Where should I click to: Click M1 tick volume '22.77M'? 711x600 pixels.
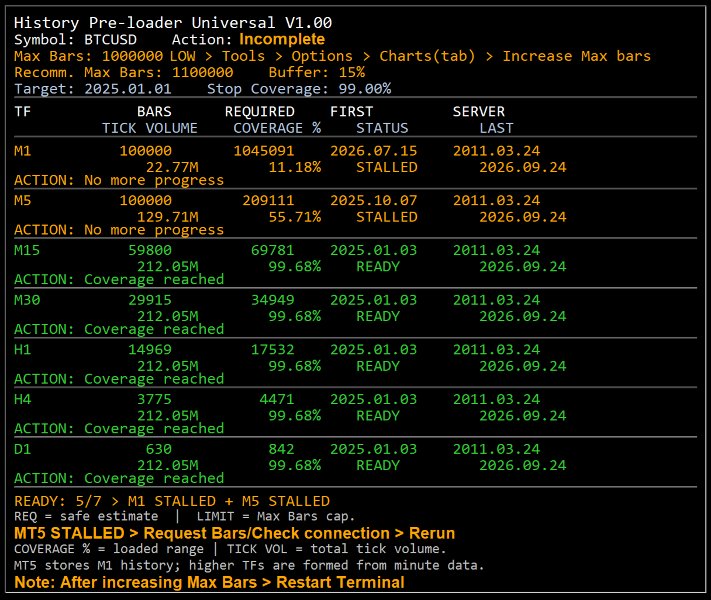pyautogui.click(x=172, y=167)
